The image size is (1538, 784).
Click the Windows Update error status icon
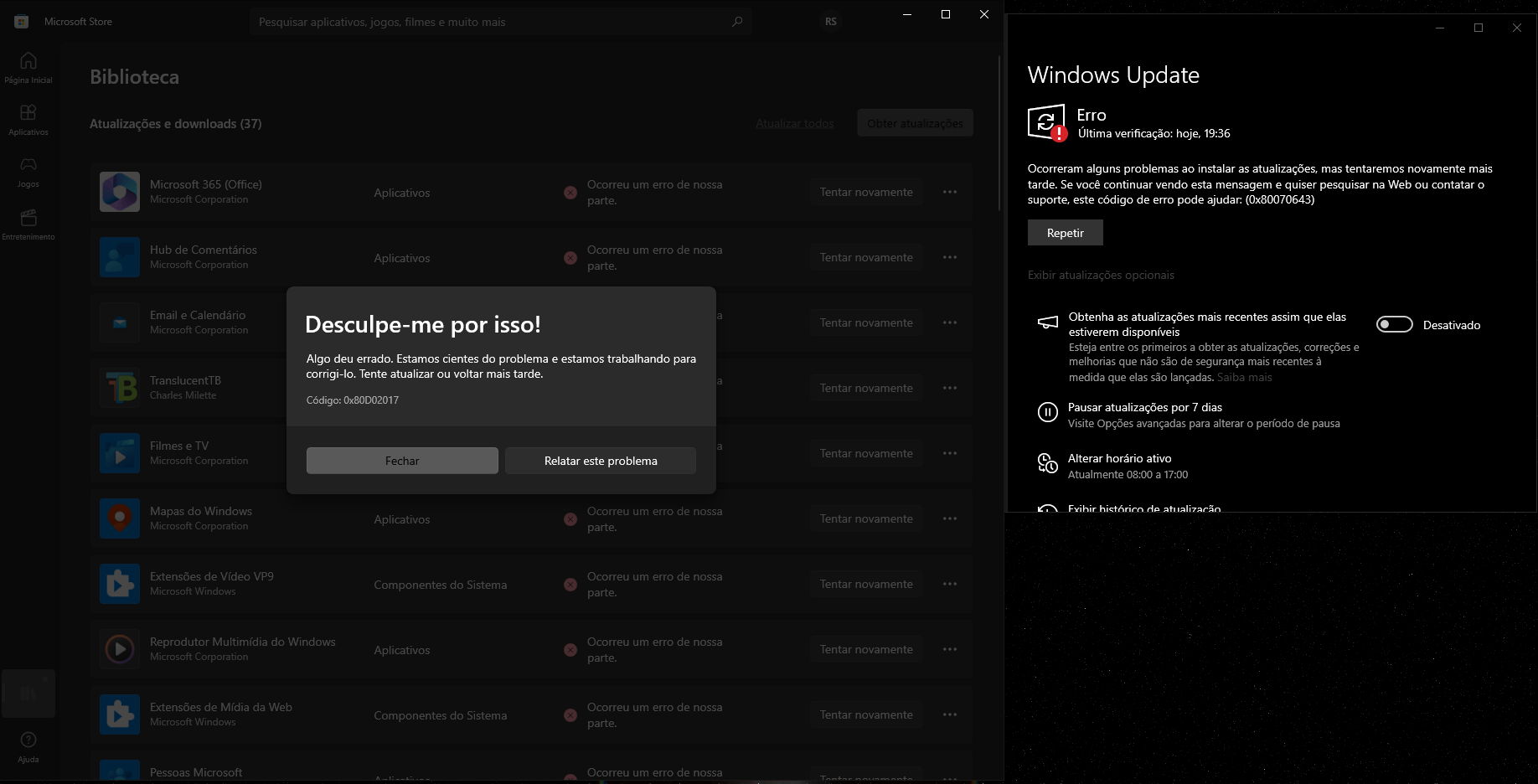tap(1047, 123)
